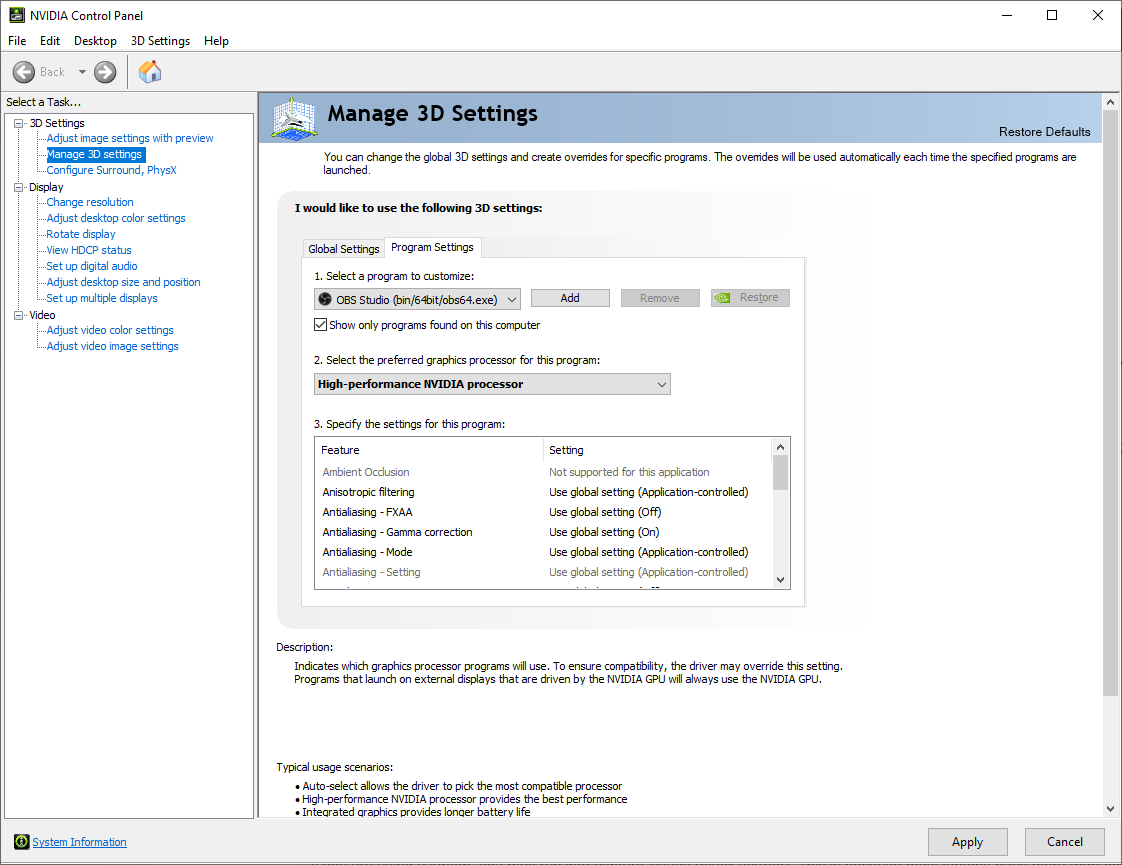The height and width of the screenshot is (865, 1122).
Task: Click the NVIDIA Control Panel title bar icon
Action: [17, 15]
